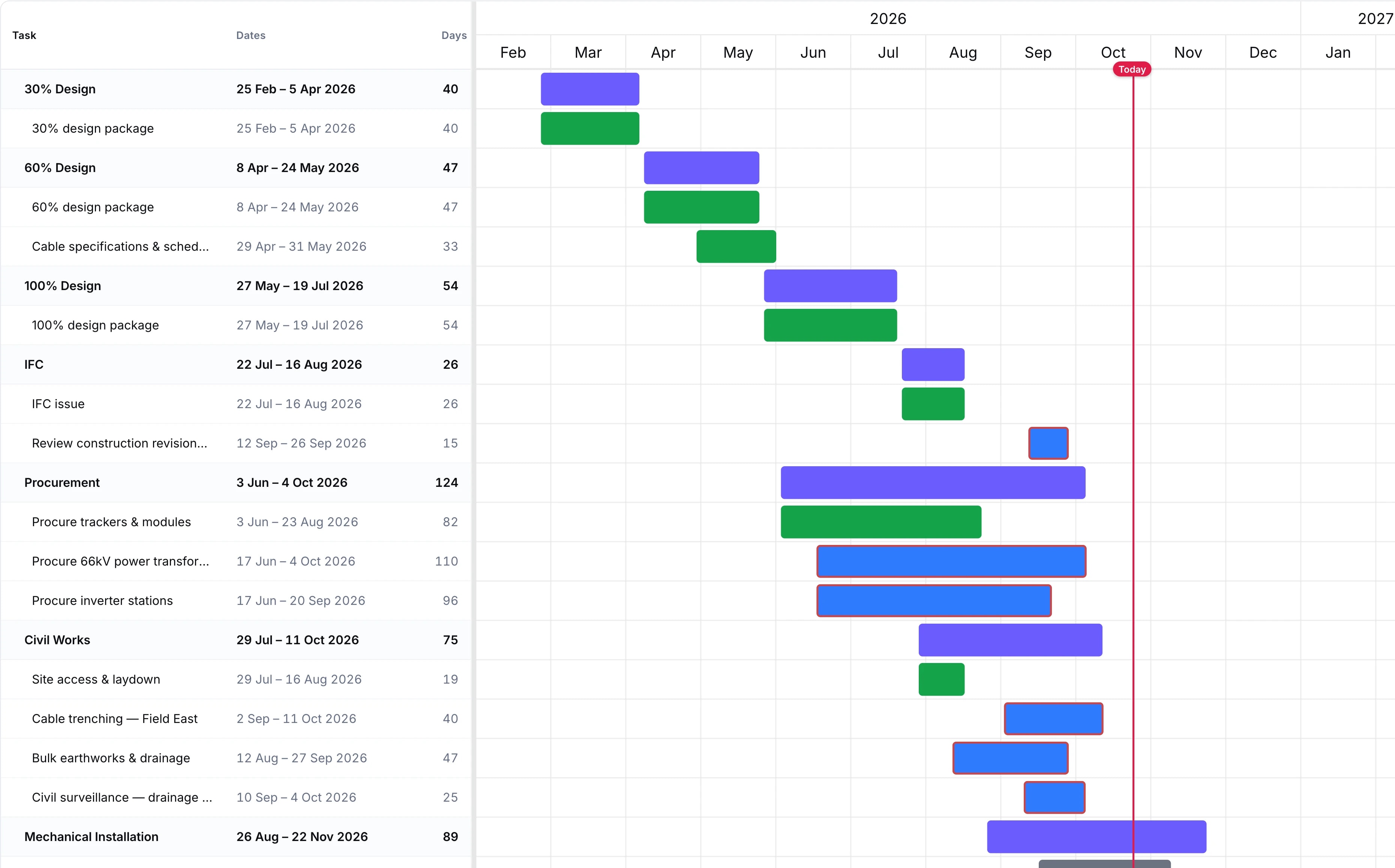Click the purple Civil Works summary bar

(x=1010, y=640)
